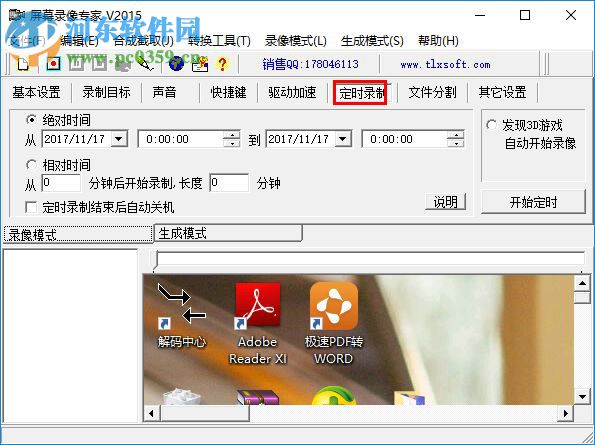This screenshot has height=445, width=595.
Task: Select the 录像模式 lower tab
Action: (x=78, y=234)
